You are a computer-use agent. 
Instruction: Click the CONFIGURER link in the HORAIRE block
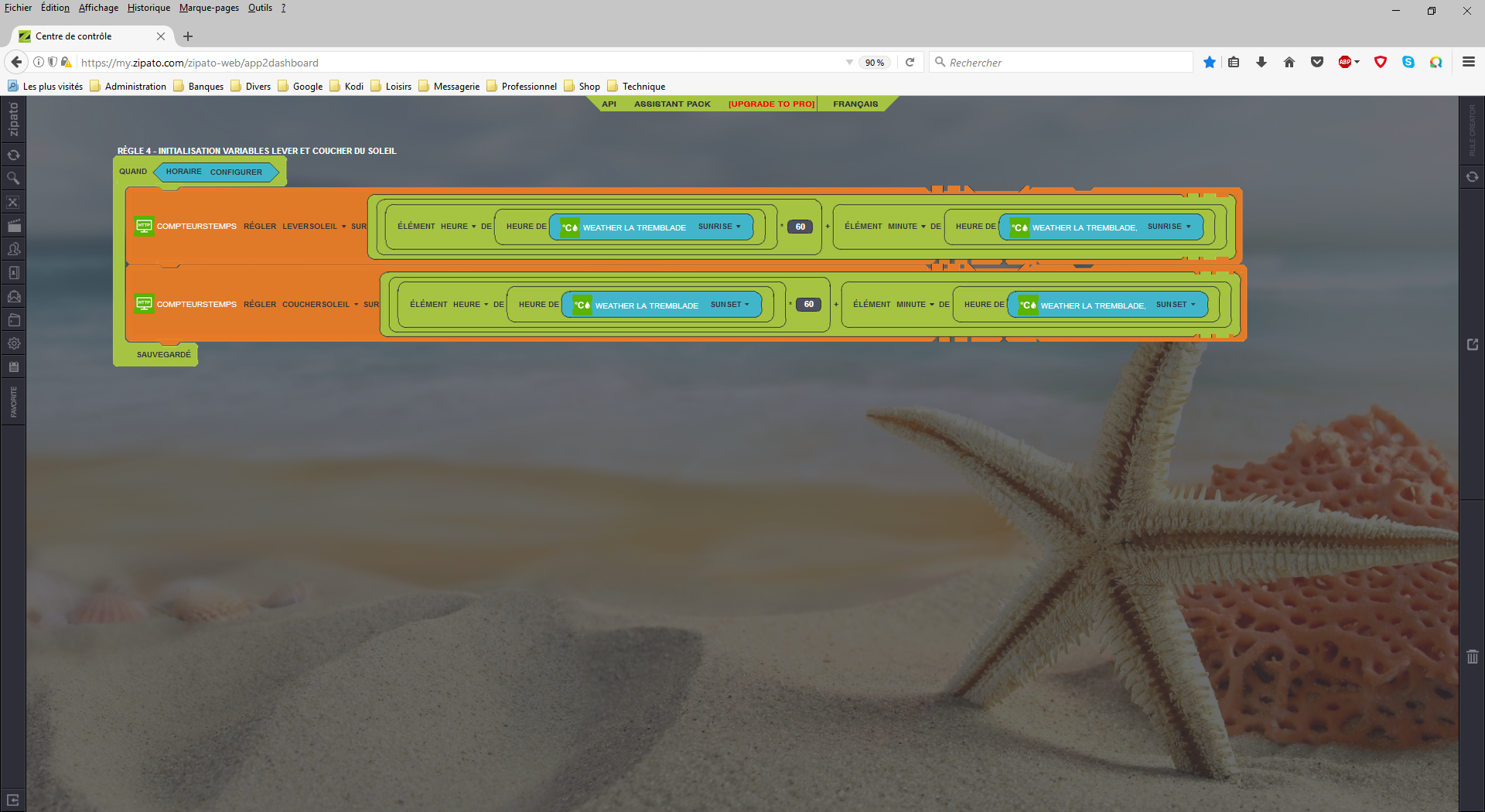pos(236,172)
